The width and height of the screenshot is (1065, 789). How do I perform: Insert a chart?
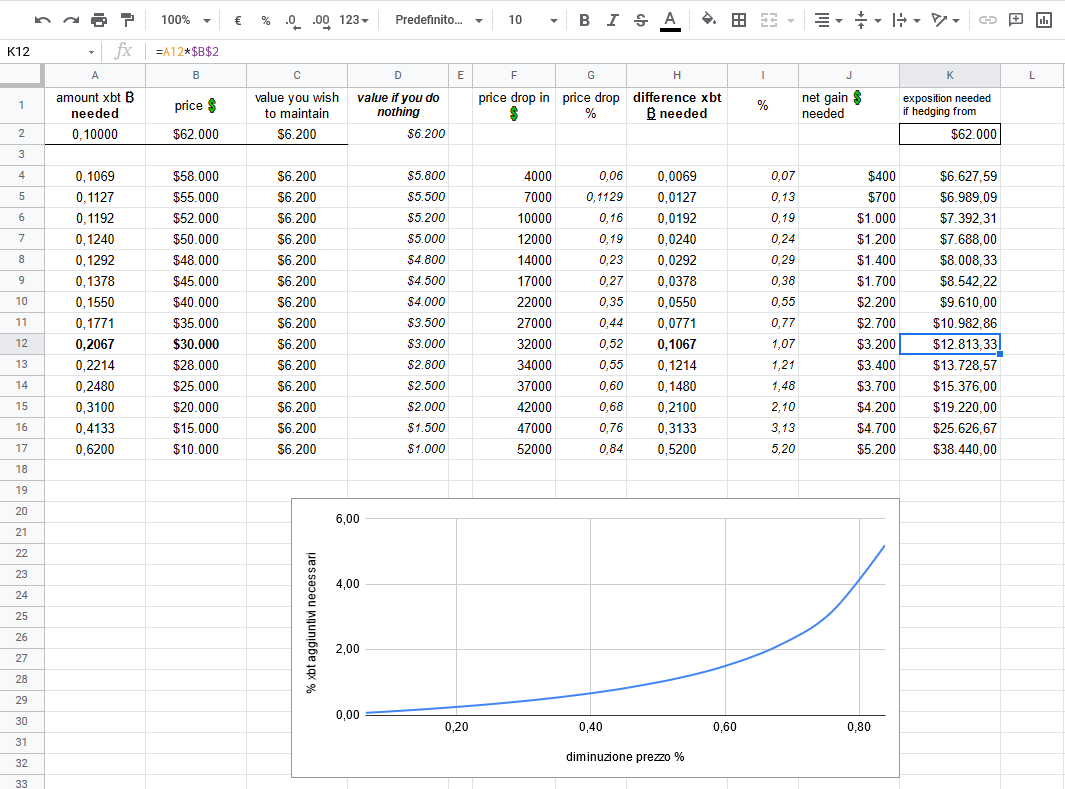coord(1044,20)
